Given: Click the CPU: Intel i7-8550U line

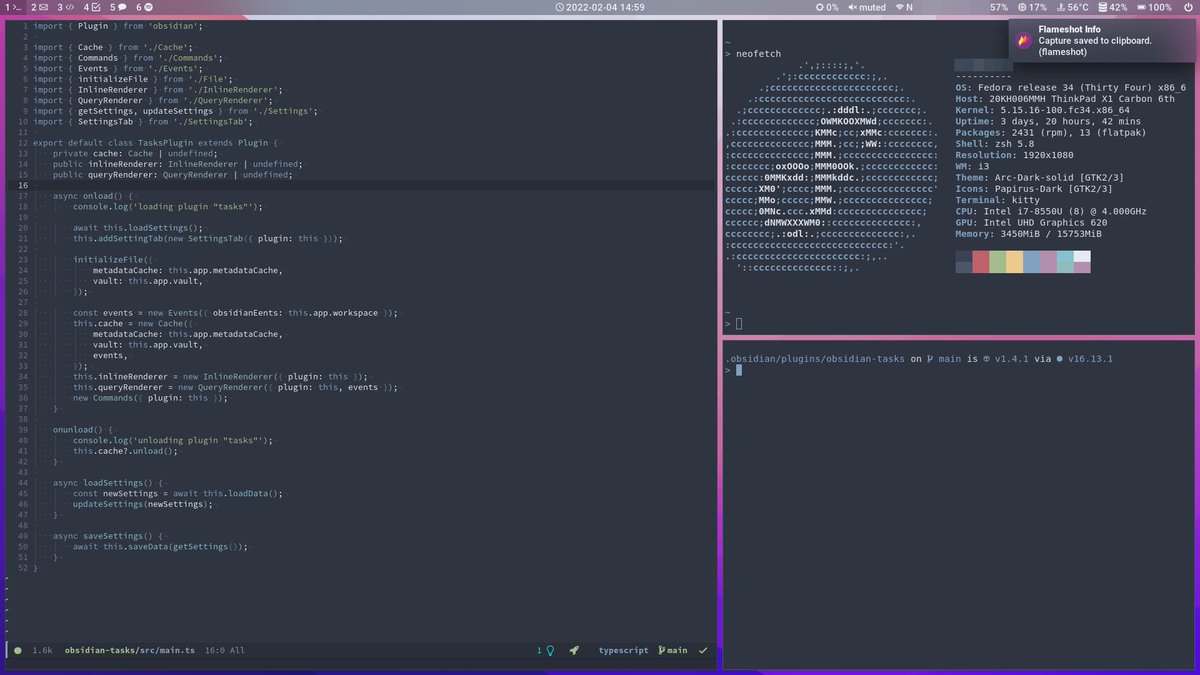Looking at the screenshot, I should (1051, 211).
